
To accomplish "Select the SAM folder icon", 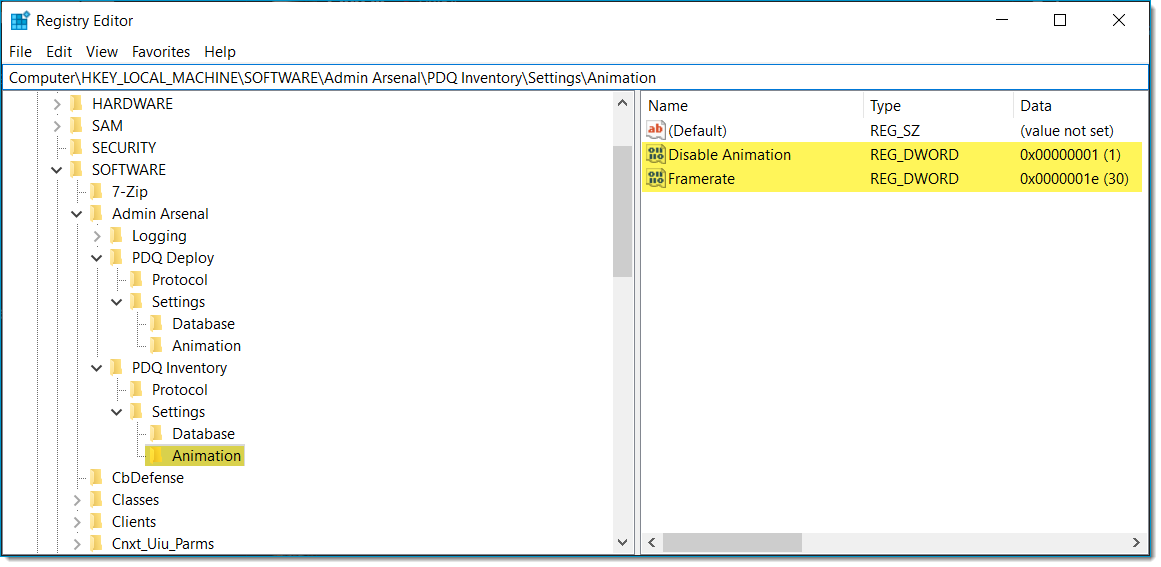I will (76, 126).
